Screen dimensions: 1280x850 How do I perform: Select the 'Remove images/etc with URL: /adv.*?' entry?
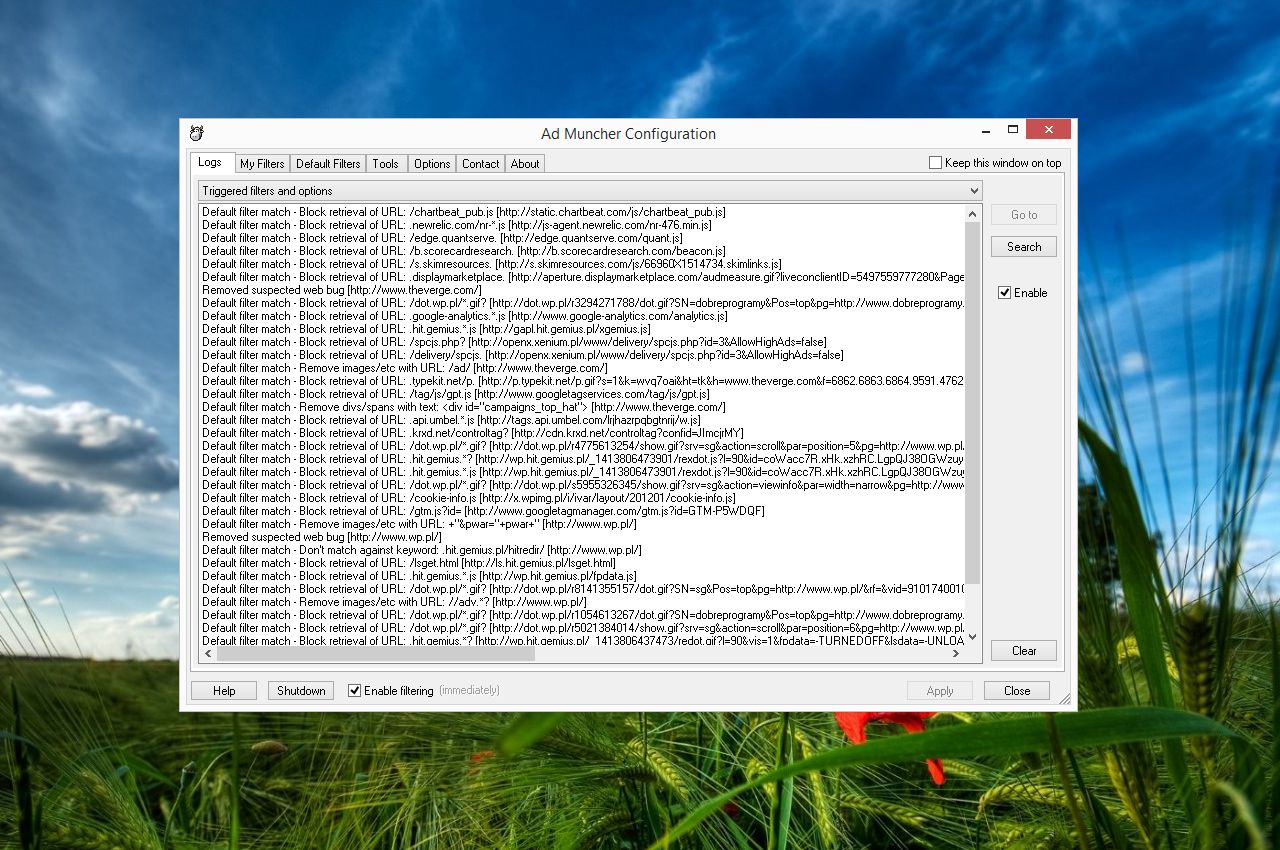[394, 602]
